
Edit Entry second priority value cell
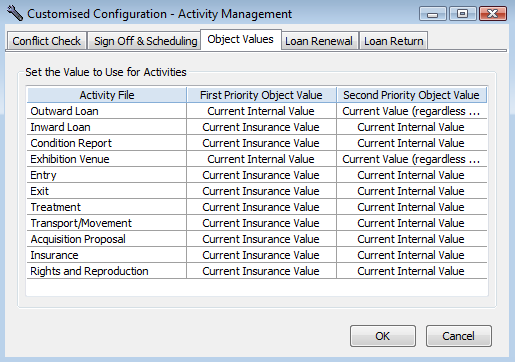(411, 175)
